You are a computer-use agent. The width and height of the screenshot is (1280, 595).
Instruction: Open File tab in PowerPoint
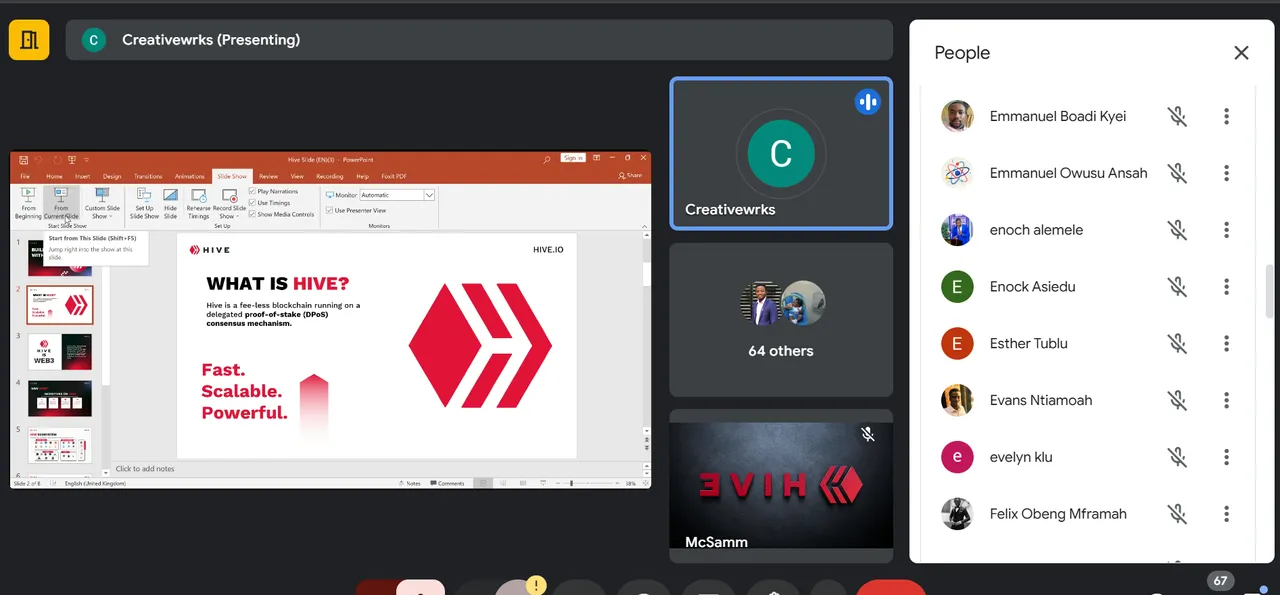(25, 176)
